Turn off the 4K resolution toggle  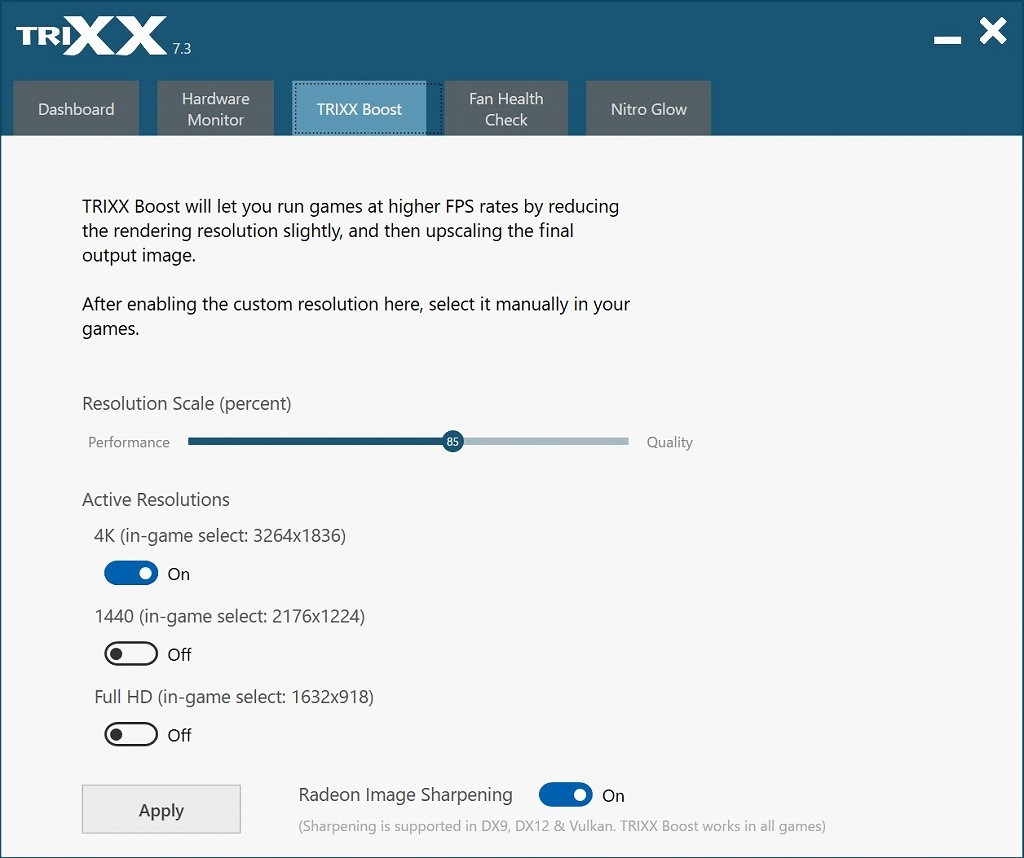coord(131,573)
